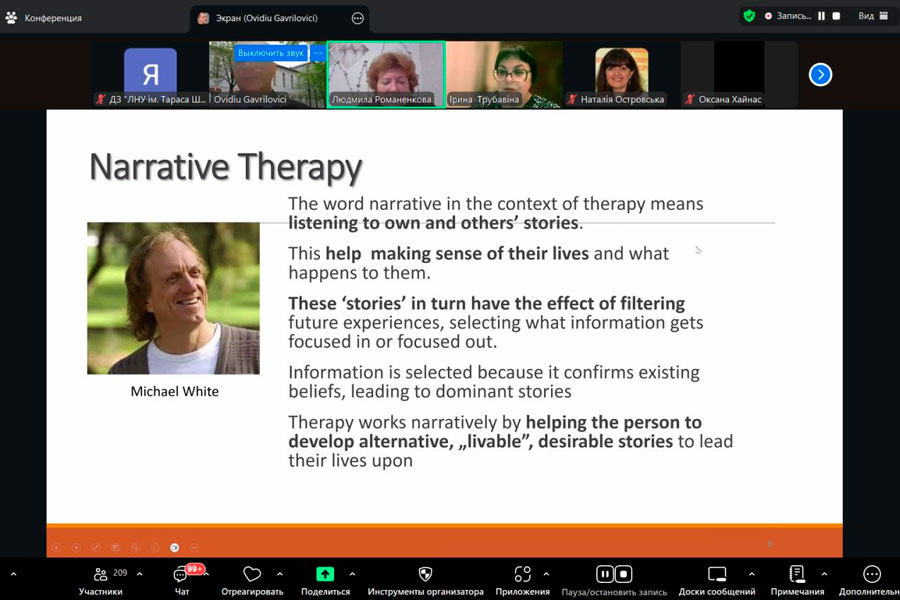Screen dimensions: 900x600
Task: Show next participants with blue arrow
Action: coord(820,74)
